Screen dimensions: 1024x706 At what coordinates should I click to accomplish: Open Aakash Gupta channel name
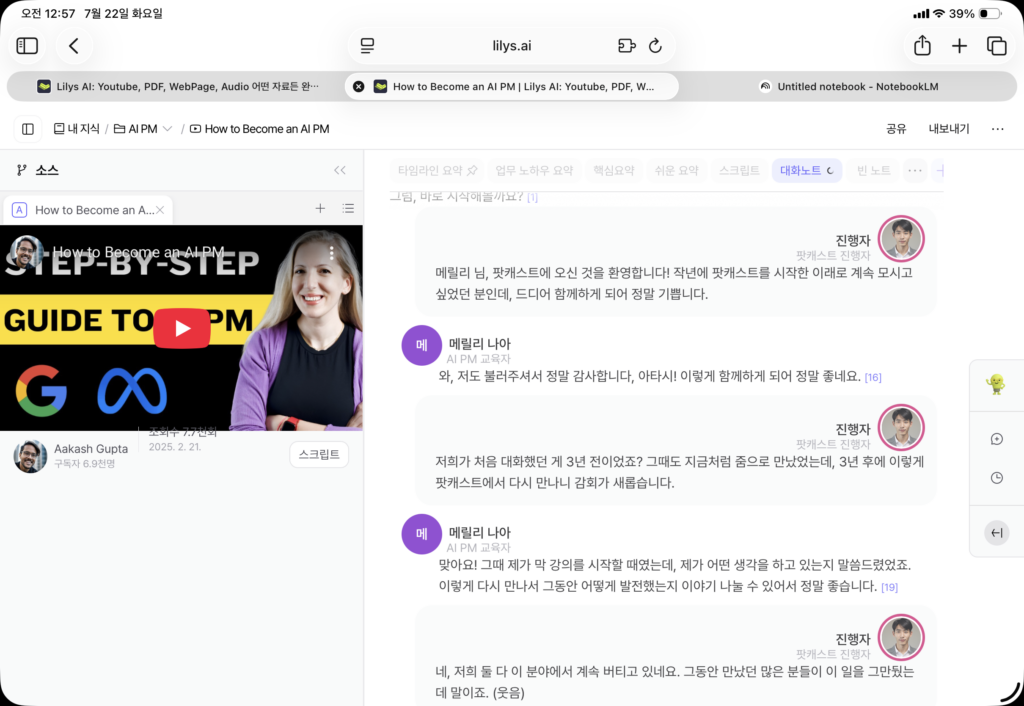pyautogui.click(x=91, y=449)
